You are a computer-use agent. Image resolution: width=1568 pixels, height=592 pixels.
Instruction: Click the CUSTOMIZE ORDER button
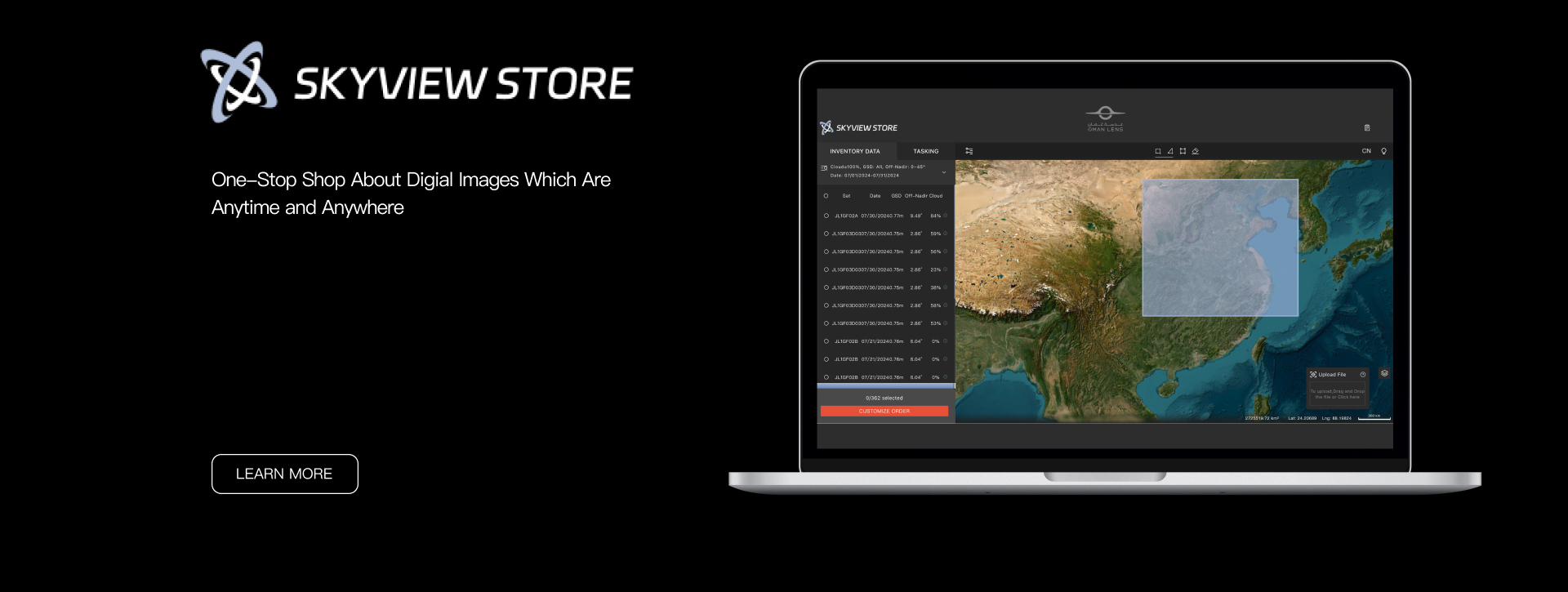tap(884, 412)
